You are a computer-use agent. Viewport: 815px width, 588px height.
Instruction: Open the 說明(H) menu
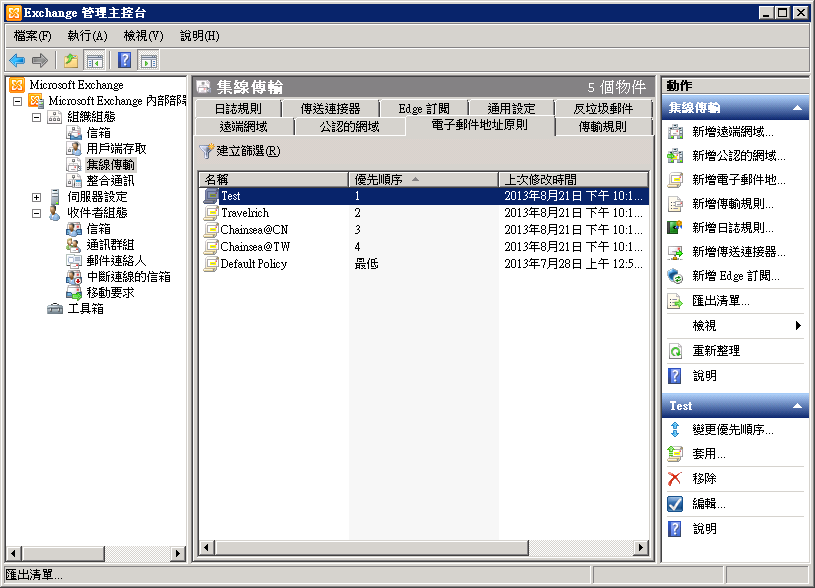click(x=200, y=36)
